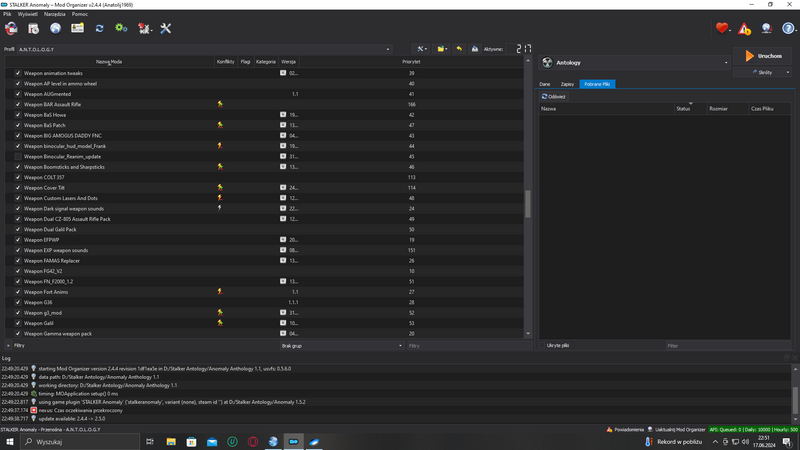Image resolution: width=800 pixels, height=450 pixels.
Task: Switch to the Zapisy tab
Action: (x=567, y=84)
